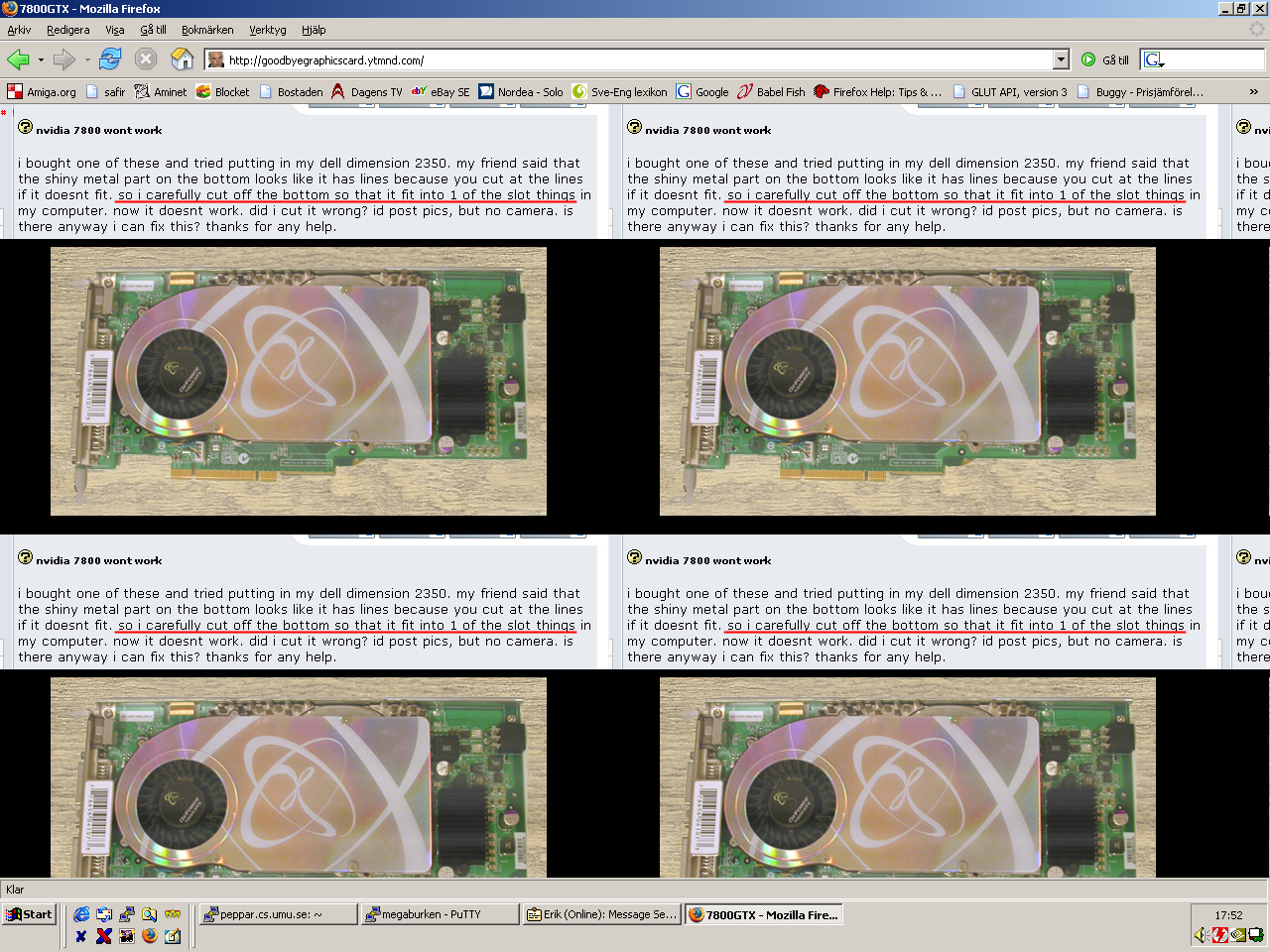
Task: Open the Amiga.org bookmark
Action: click(x=42, y=91)
